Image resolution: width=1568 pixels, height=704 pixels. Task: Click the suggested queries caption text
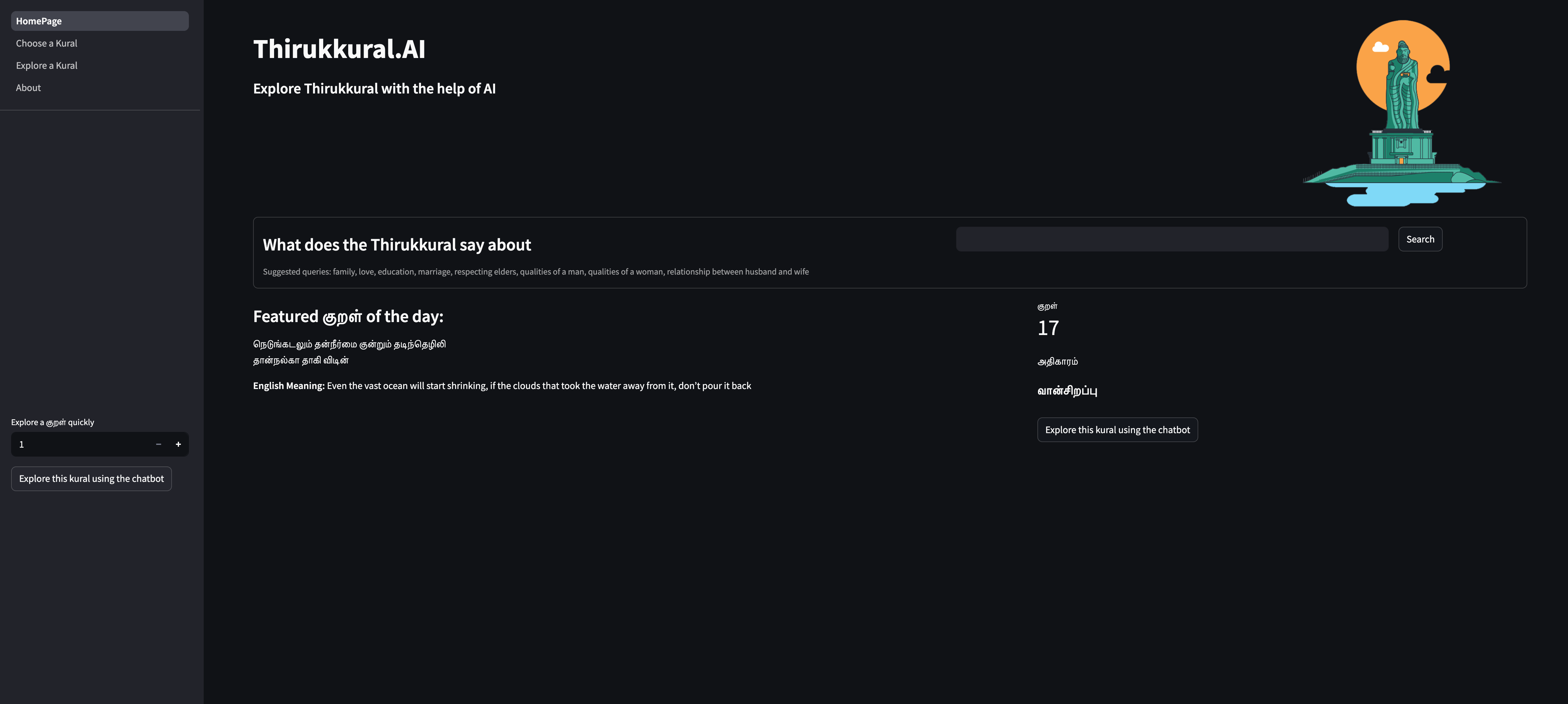coord(536,271)
